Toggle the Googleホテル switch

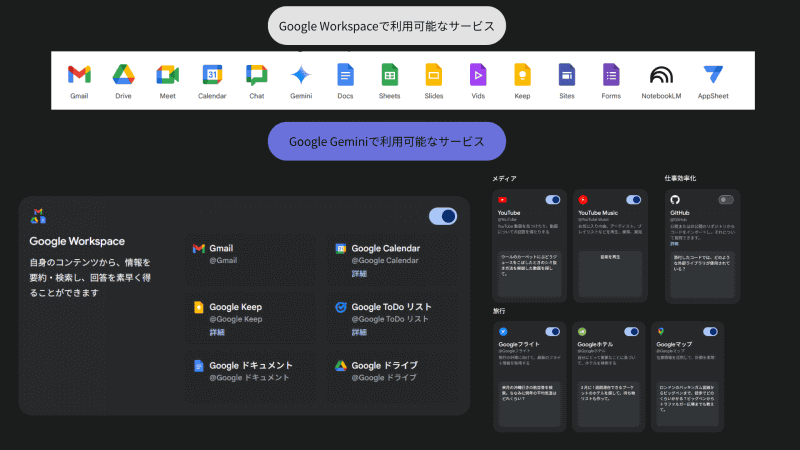[631, 332]
